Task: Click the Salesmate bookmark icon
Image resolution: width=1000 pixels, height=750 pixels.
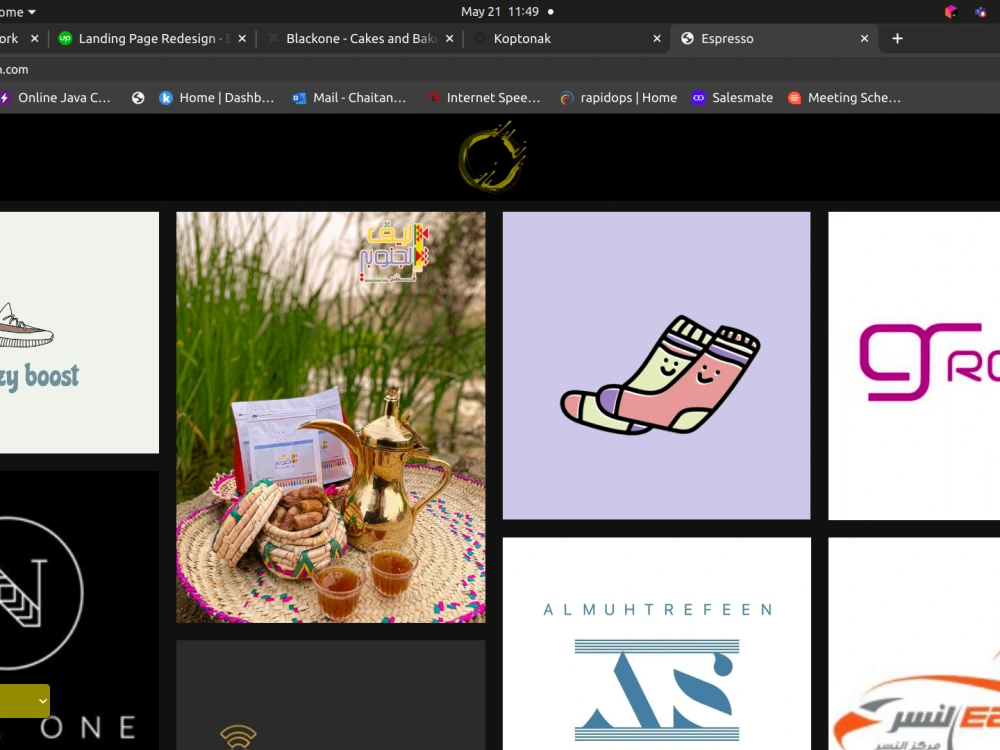Action: click(x=698, y=98)
